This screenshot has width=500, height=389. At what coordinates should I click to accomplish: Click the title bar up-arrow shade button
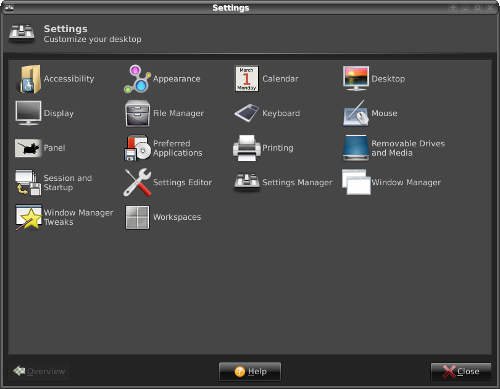coord(453,8)
